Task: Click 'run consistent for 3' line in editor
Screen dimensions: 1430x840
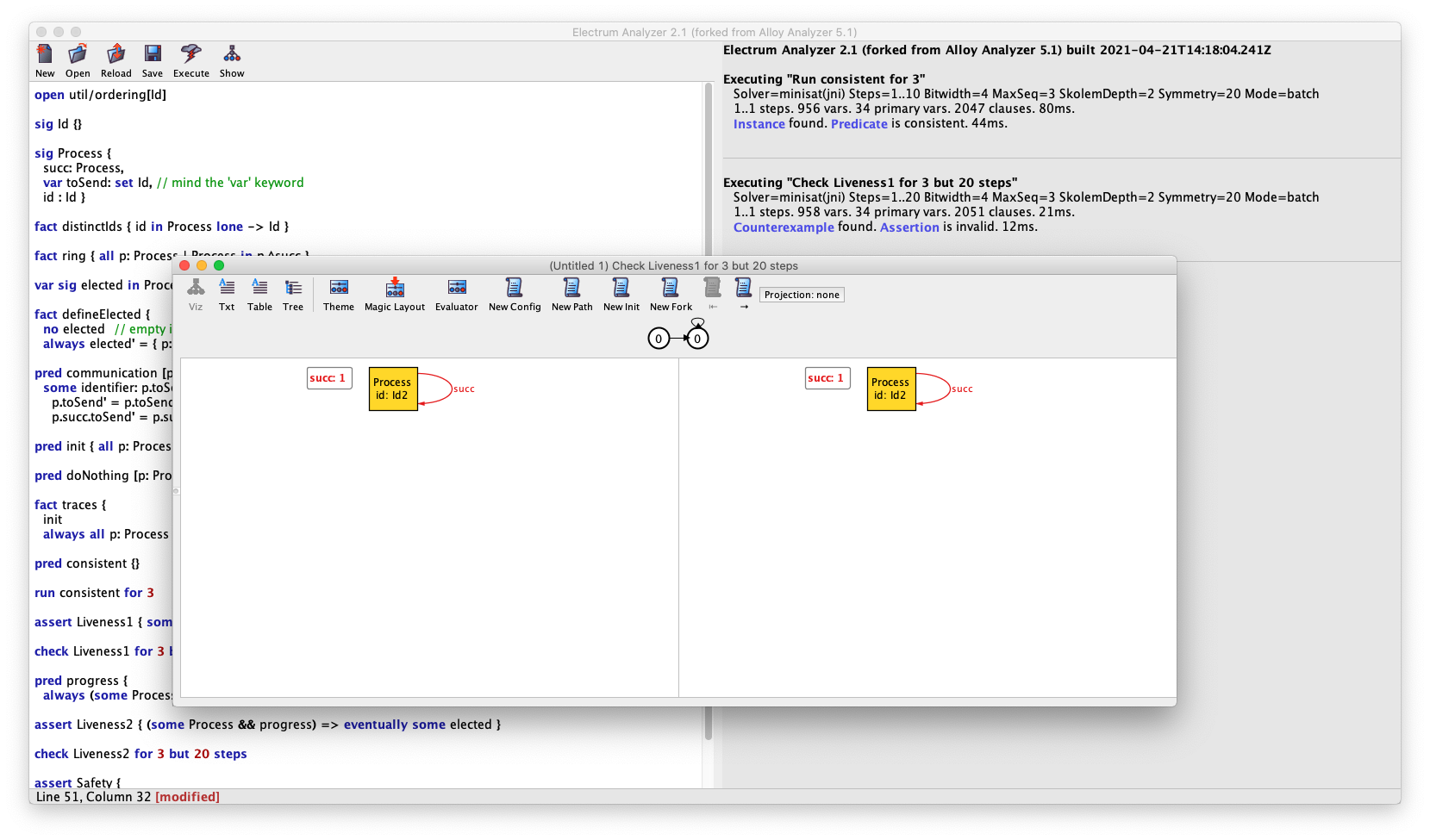Action: [94, 593]
